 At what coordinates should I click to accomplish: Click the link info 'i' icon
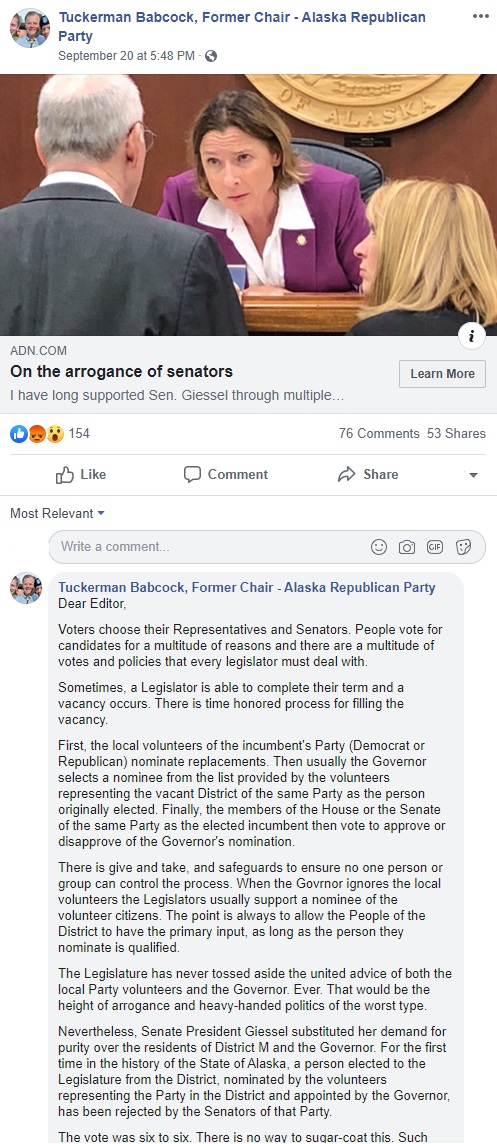[x=471, y=336]
